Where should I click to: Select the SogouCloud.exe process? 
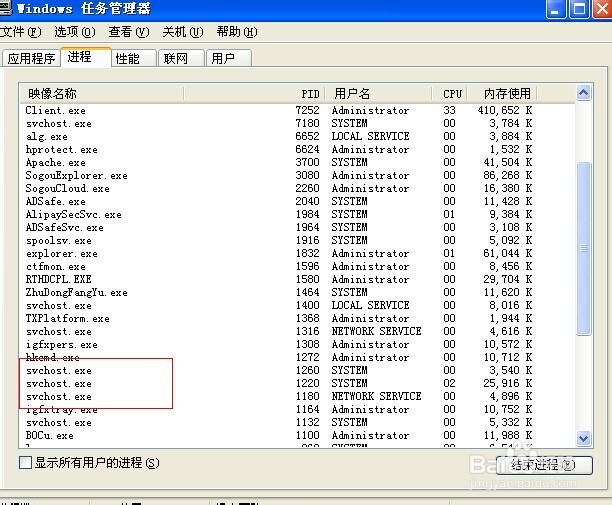[x=297, y=188]
